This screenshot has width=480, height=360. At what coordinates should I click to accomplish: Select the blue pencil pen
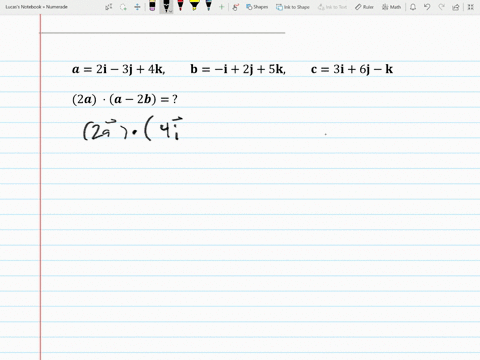click(209, 6)
